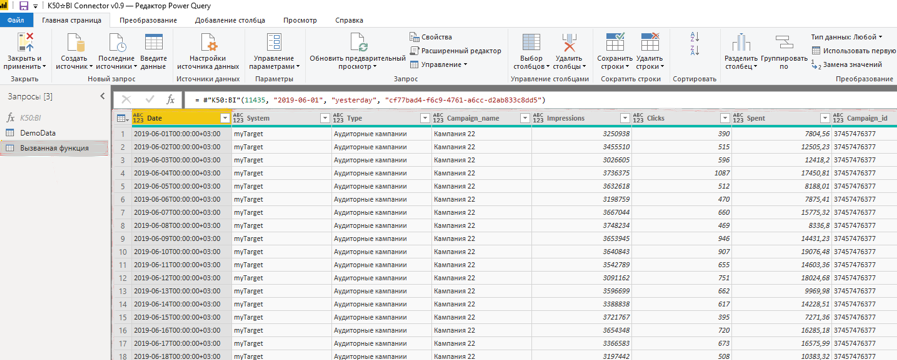Screen dimensions: 897x360
Task: Switch to Преобразование tab
Action: (x=148, y=20)
